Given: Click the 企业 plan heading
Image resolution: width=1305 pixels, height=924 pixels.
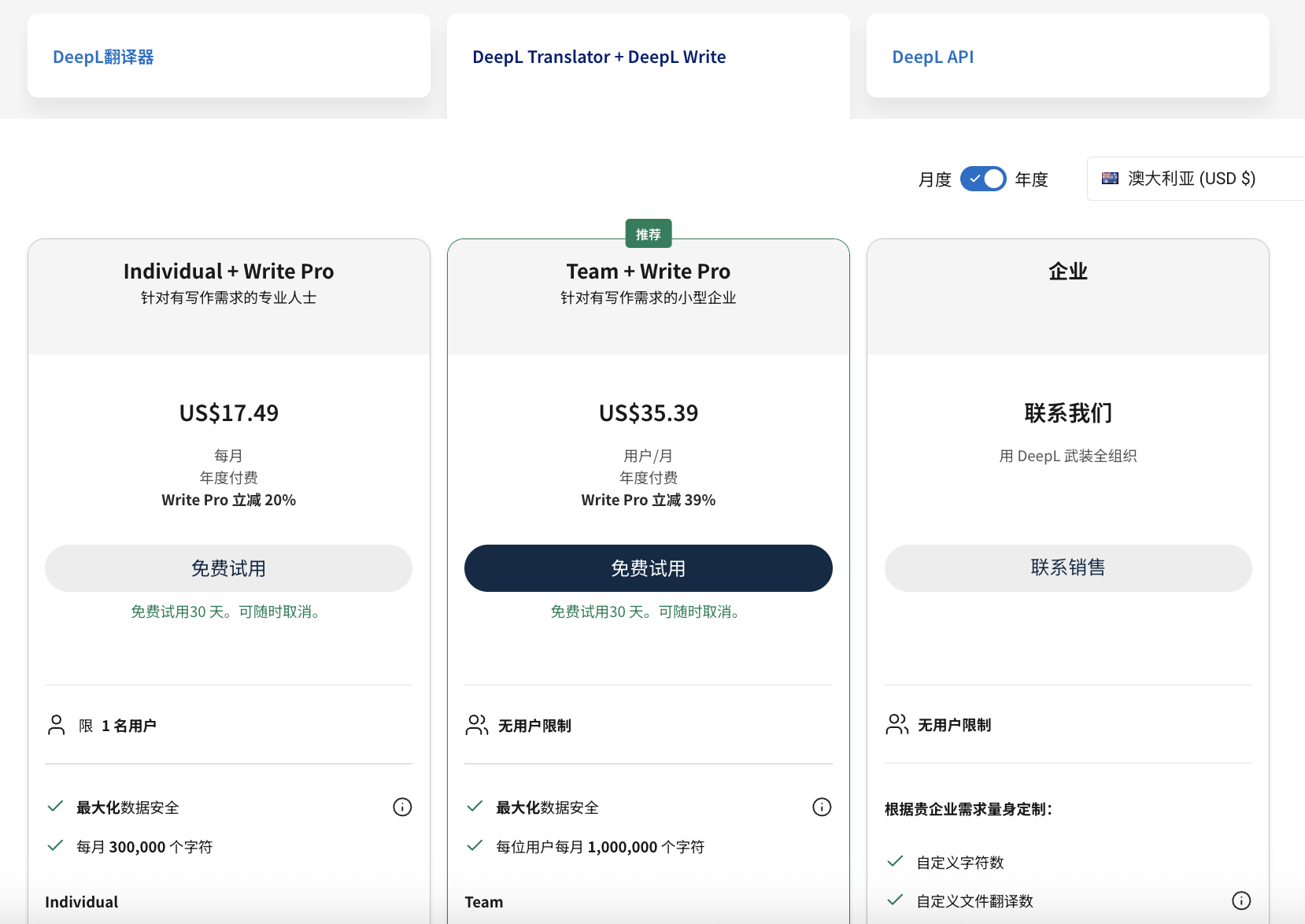Looking at the screenshot, I should pyautogui.click(x=1068, y=272).
